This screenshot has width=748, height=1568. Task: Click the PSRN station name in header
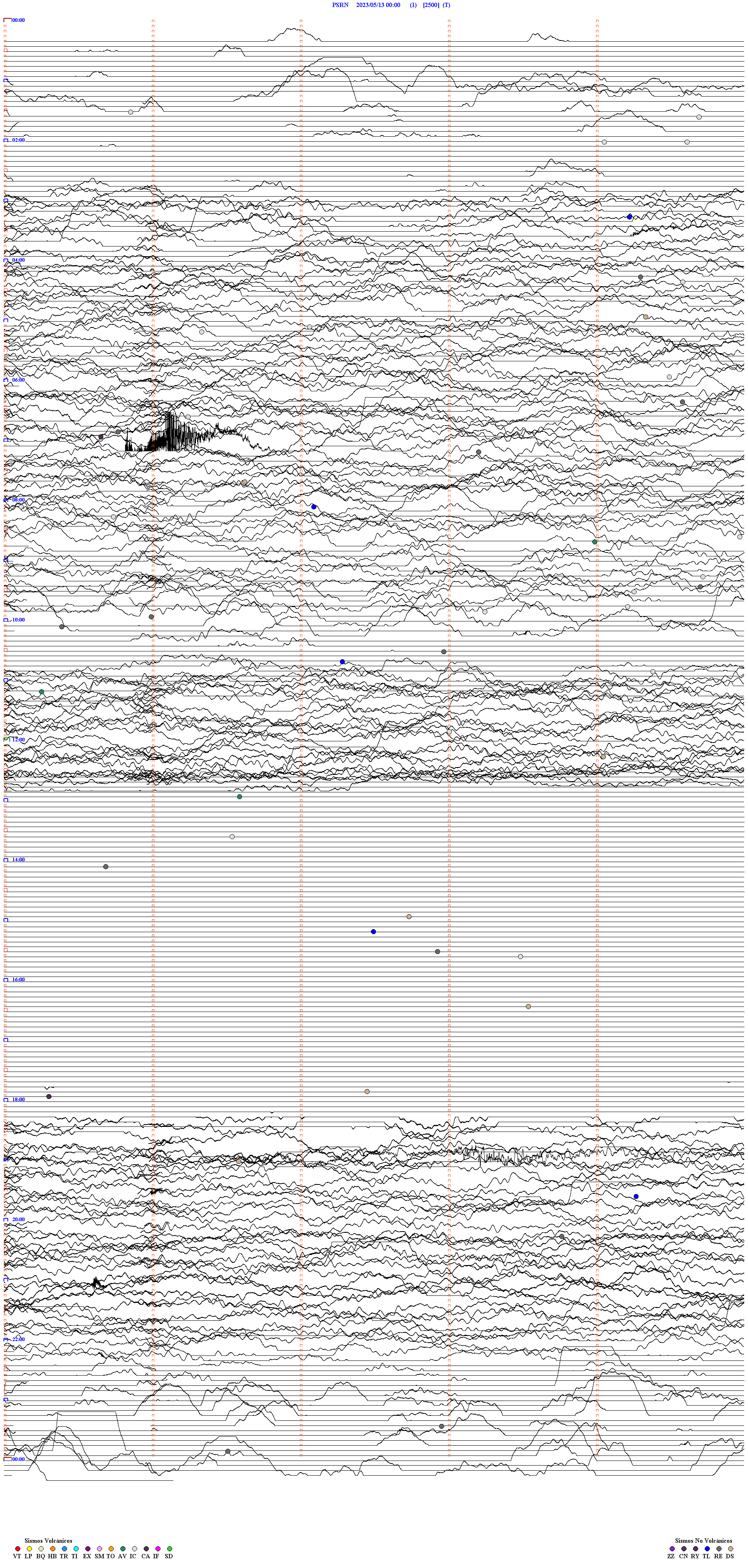(x=340, y=5)
